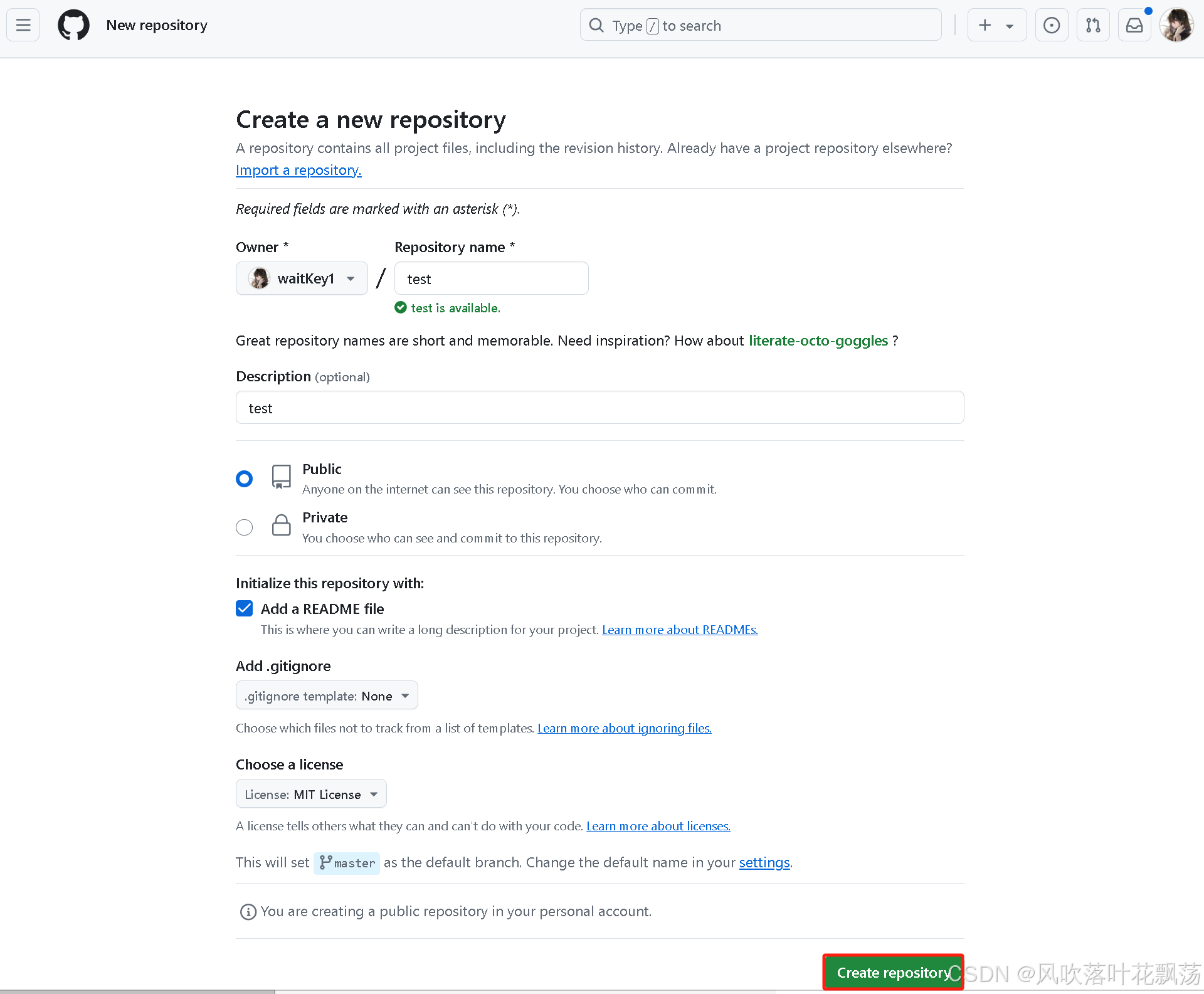Click the New repository header title
Image resolution: width=1204 pixels, height=994 pixels.
pyautogui.click(x=157, y=25)
